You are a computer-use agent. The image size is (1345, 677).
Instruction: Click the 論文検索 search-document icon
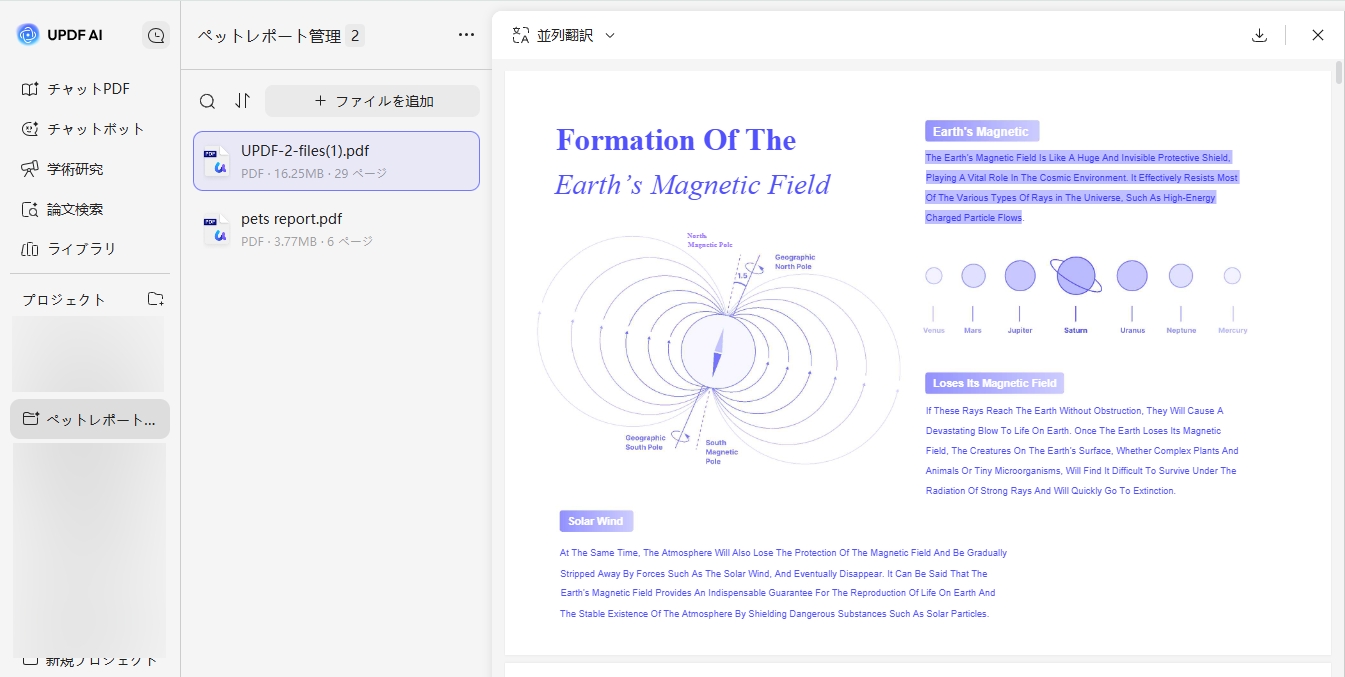(x=30, y=209)
